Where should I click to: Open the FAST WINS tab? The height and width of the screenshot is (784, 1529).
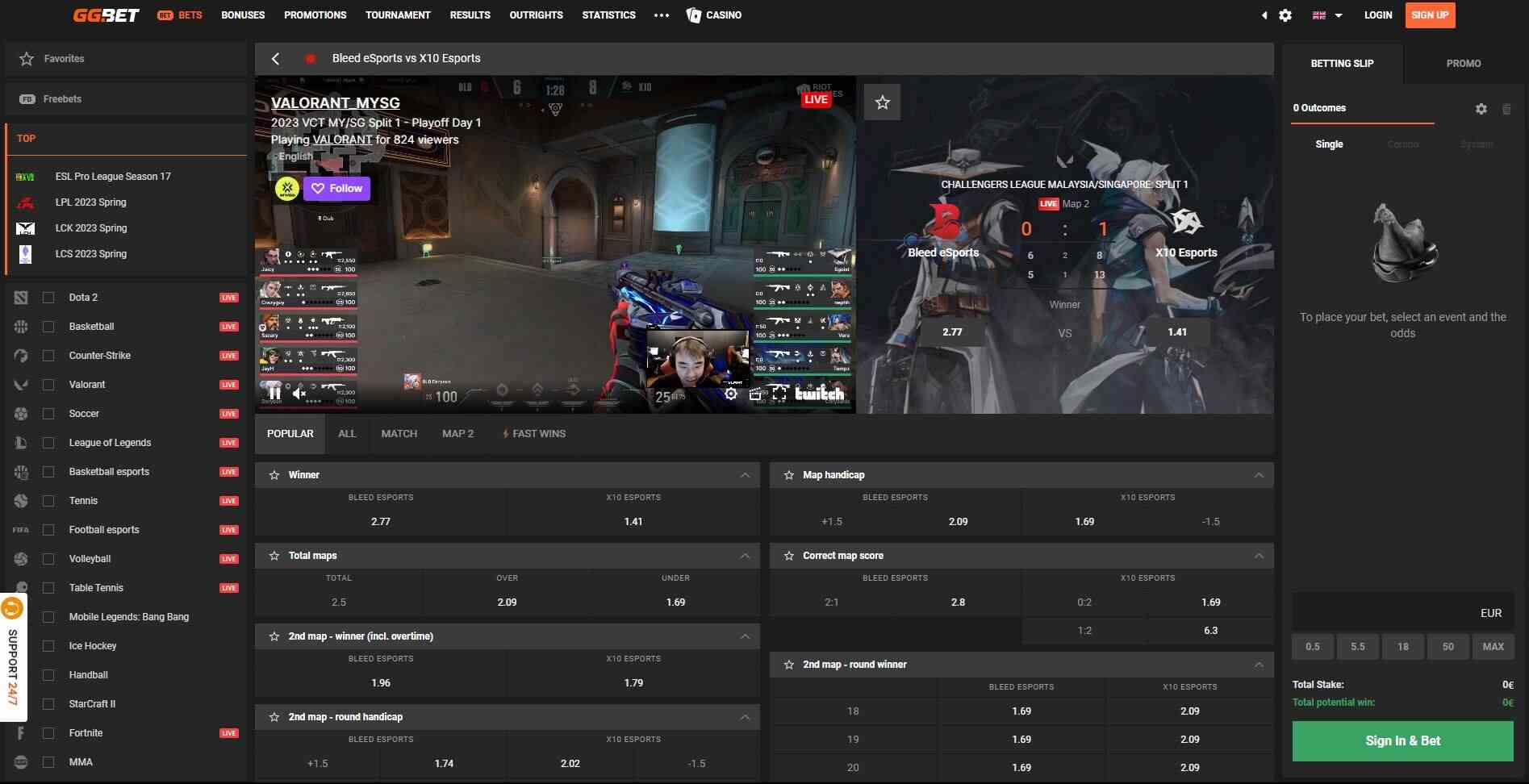(x=534, y=434)
